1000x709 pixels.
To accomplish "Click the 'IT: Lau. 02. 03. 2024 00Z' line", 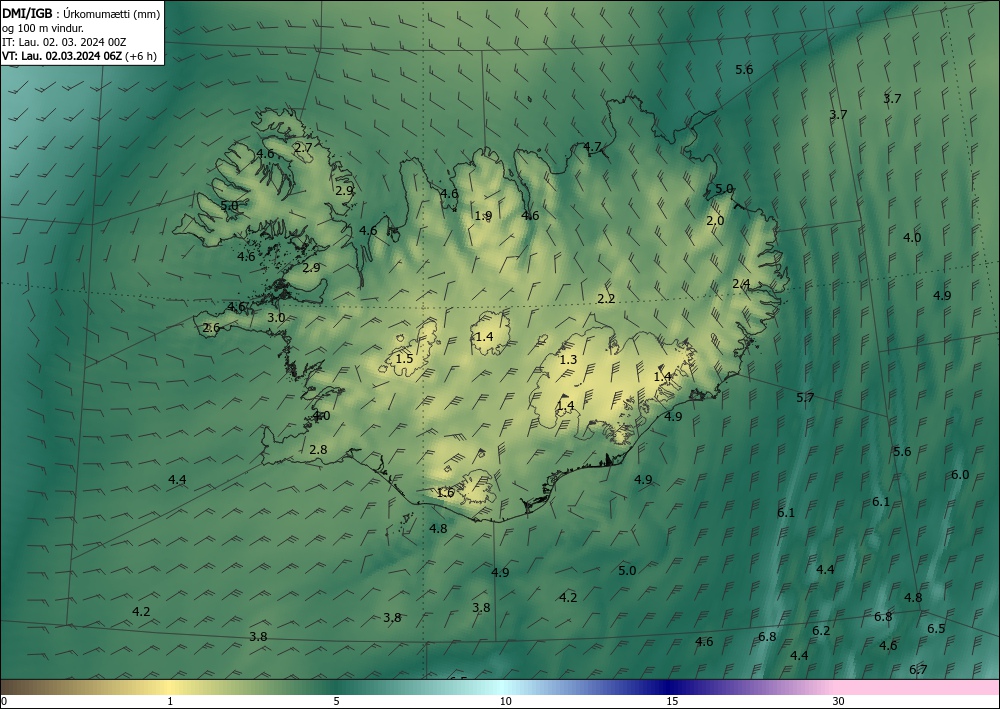I will coord(64,42).
